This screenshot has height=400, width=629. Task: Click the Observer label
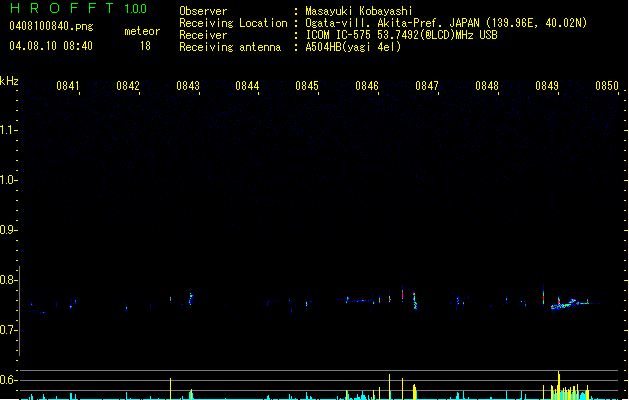(203, 11)
